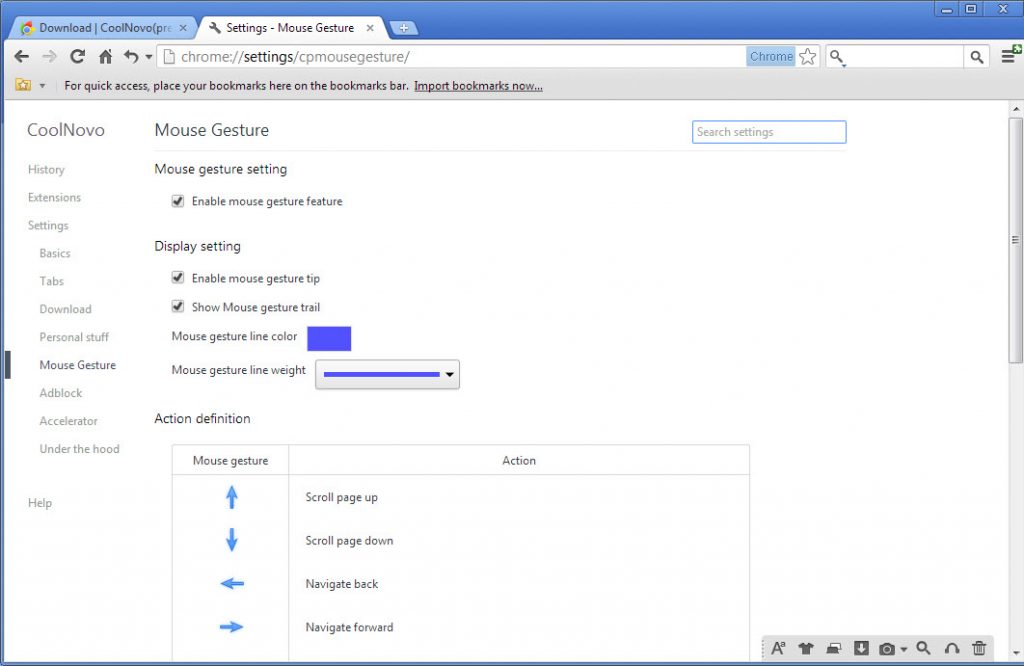Viewport: 1024px width, 666px height.
Task: Click Help in the sidebar
Action: 40,503
